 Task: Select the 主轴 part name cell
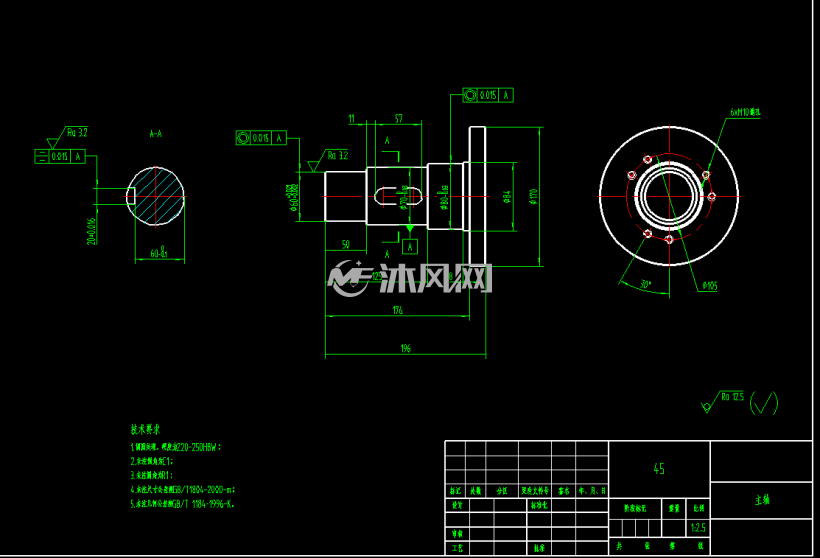[761, 500]
